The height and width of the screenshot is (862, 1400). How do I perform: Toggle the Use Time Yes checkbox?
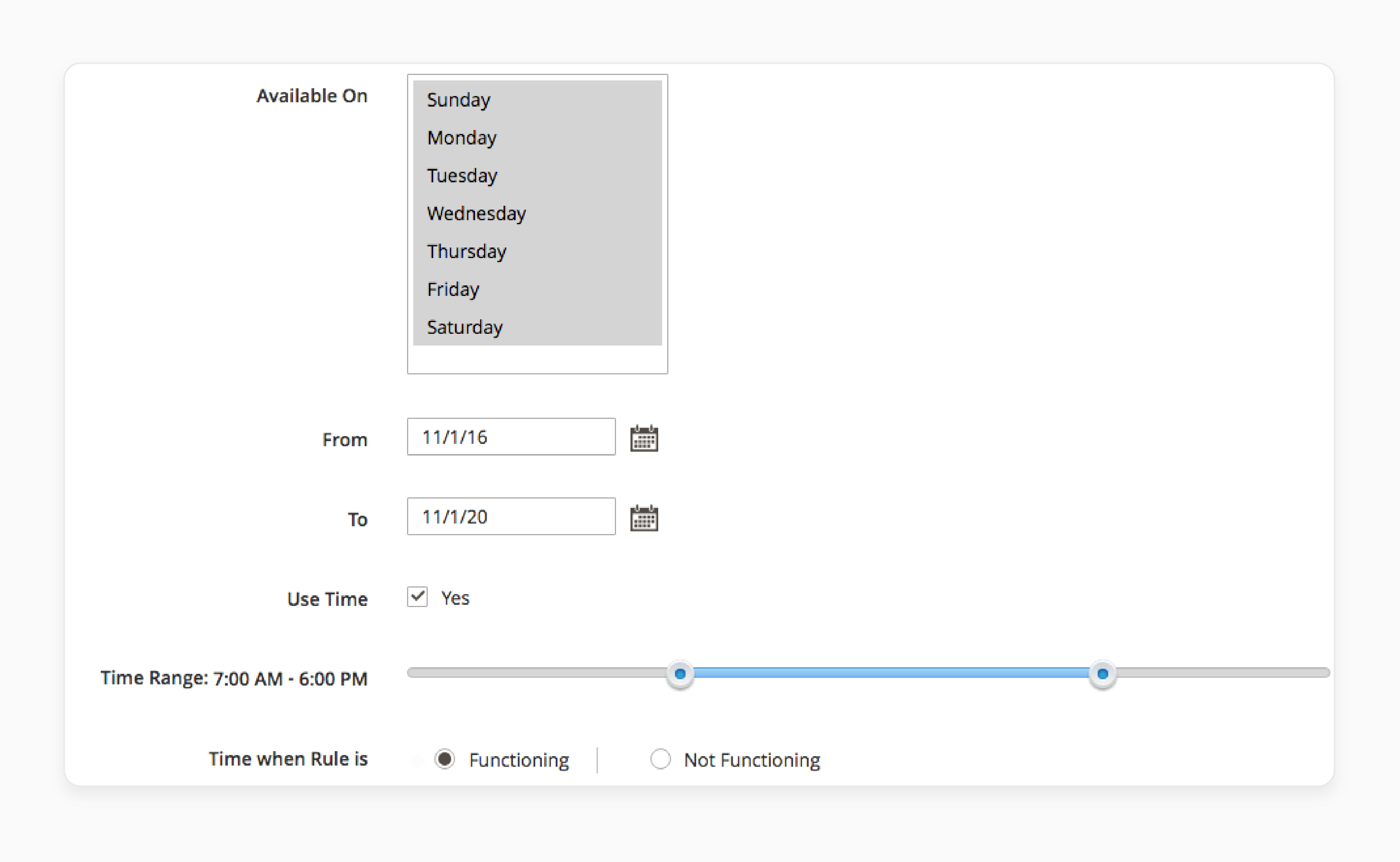tap(418, 597)
